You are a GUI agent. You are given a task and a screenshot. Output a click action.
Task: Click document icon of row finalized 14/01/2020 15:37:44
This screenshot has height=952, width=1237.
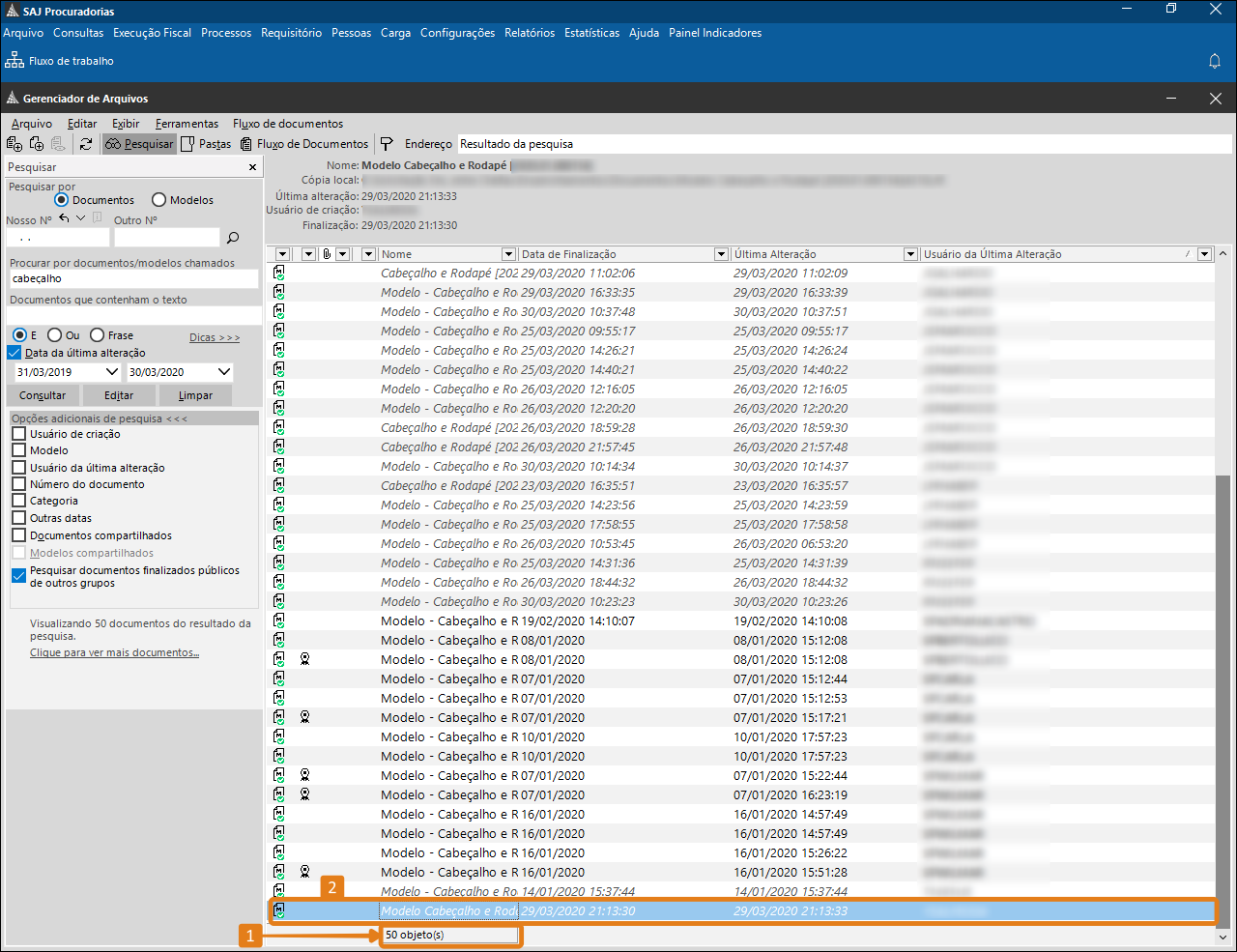pyautogui.click(x=278, y=891)
